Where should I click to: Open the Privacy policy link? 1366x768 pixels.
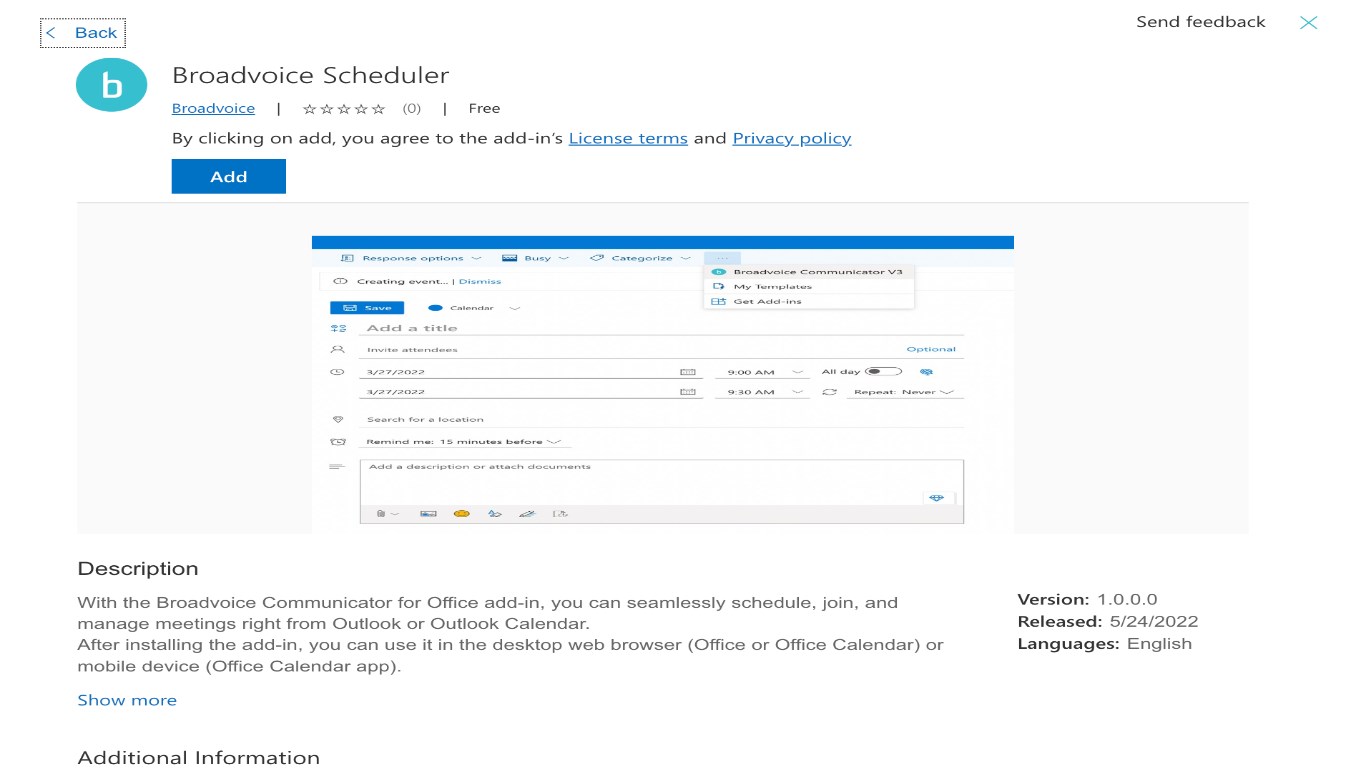coord(791,139)
